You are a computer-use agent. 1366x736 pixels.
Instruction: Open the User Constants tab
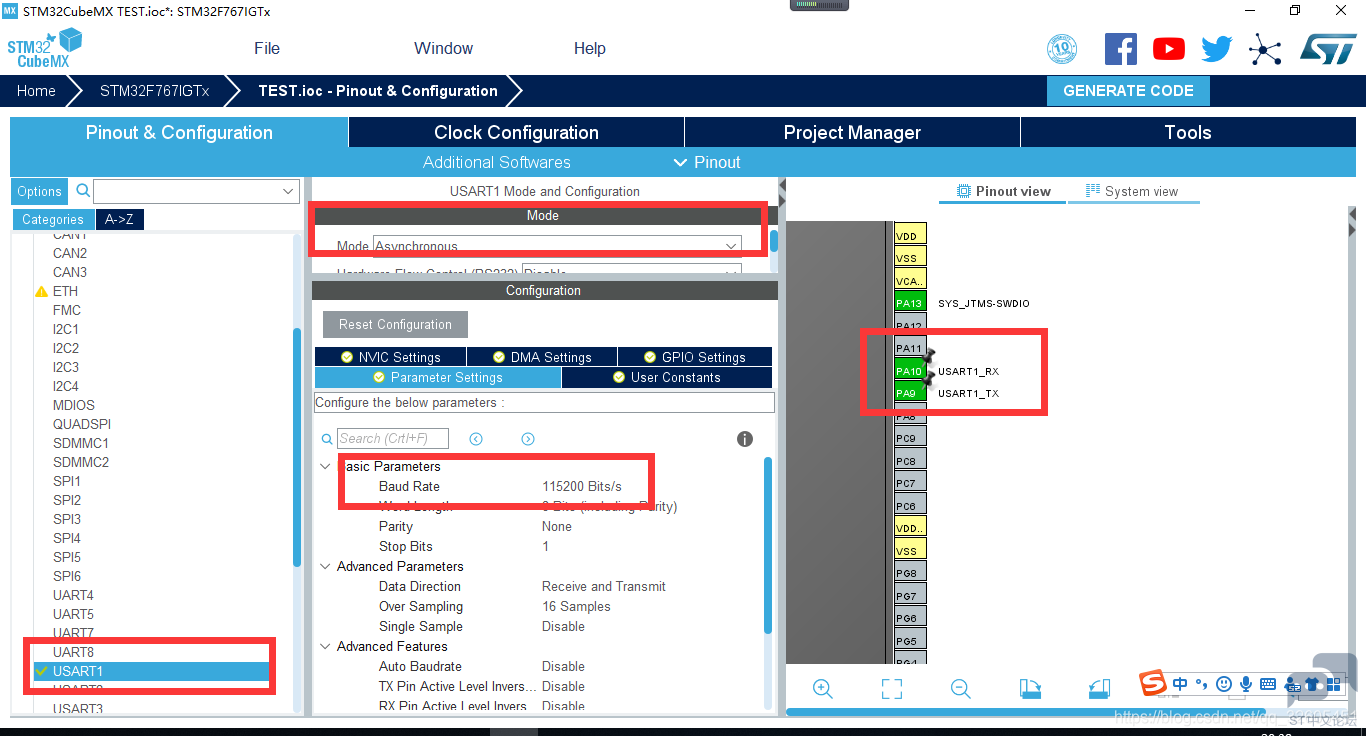(666, 377)
